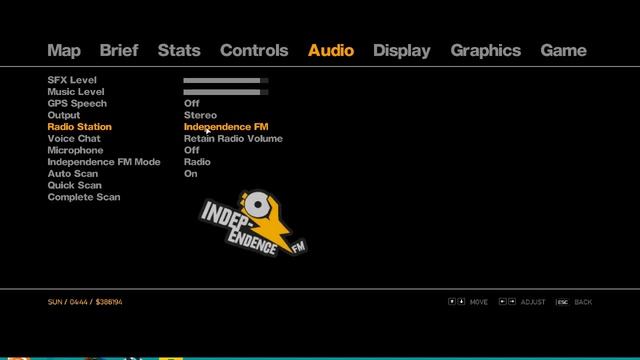Select the Radio Station option label
The width and height of the screenshot is (640, 360).
point(80,127)
